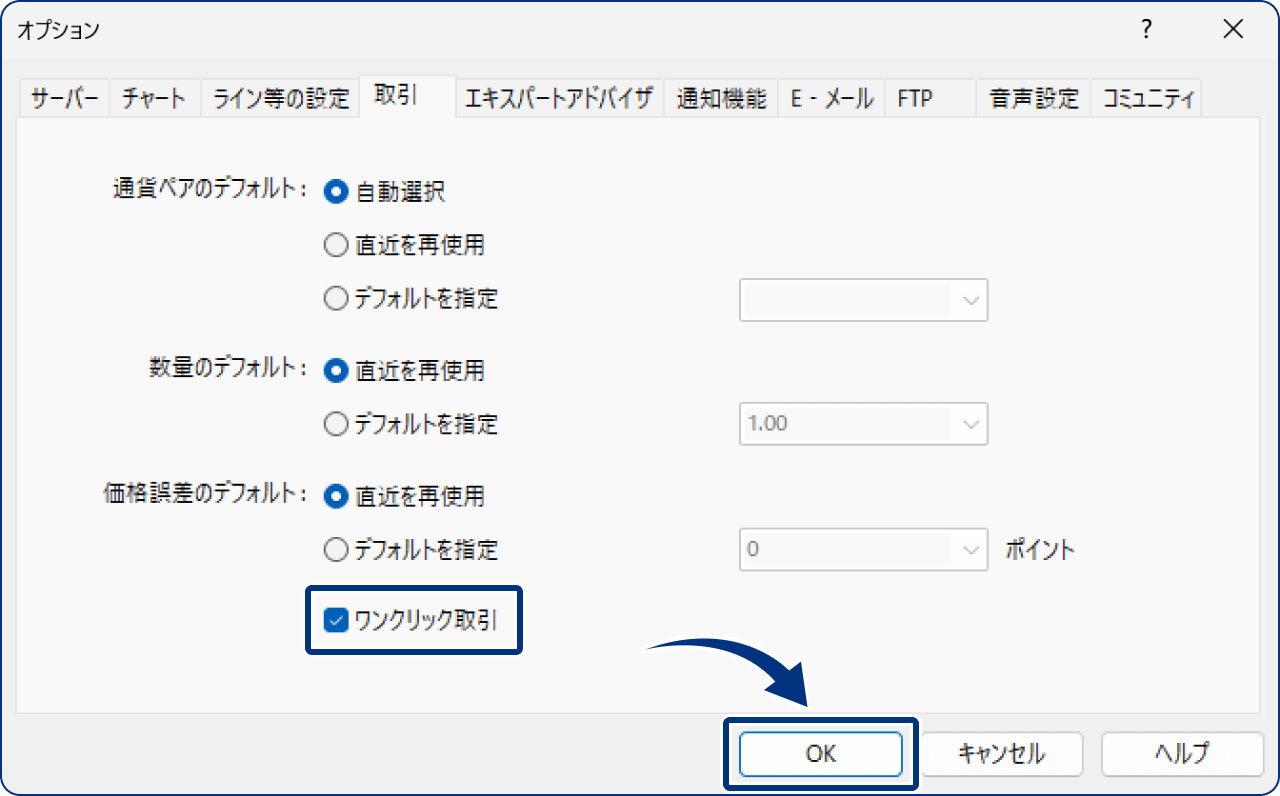Screen dimensions: 1280x796
Task: Switch to the FTP tab
Action: point(915,97)
